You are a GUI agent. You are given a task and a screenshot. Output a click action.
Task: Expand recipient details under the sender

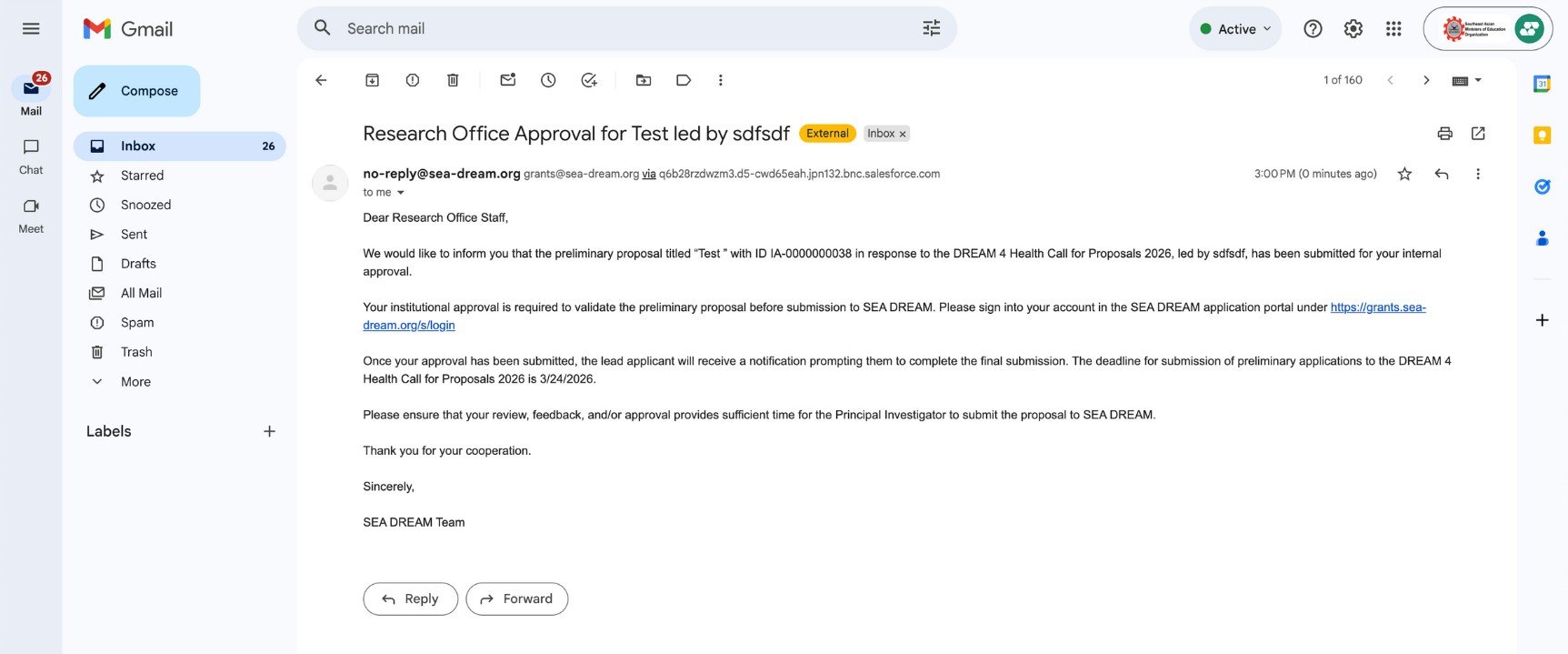tap(399, 192)
